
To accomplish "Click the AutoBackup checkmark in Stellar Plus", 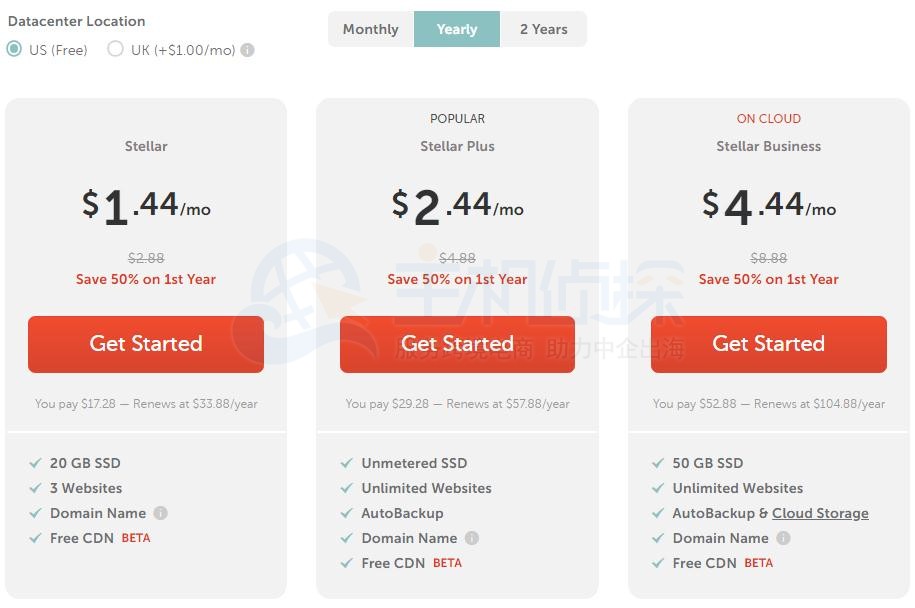I will pos(347,513).
